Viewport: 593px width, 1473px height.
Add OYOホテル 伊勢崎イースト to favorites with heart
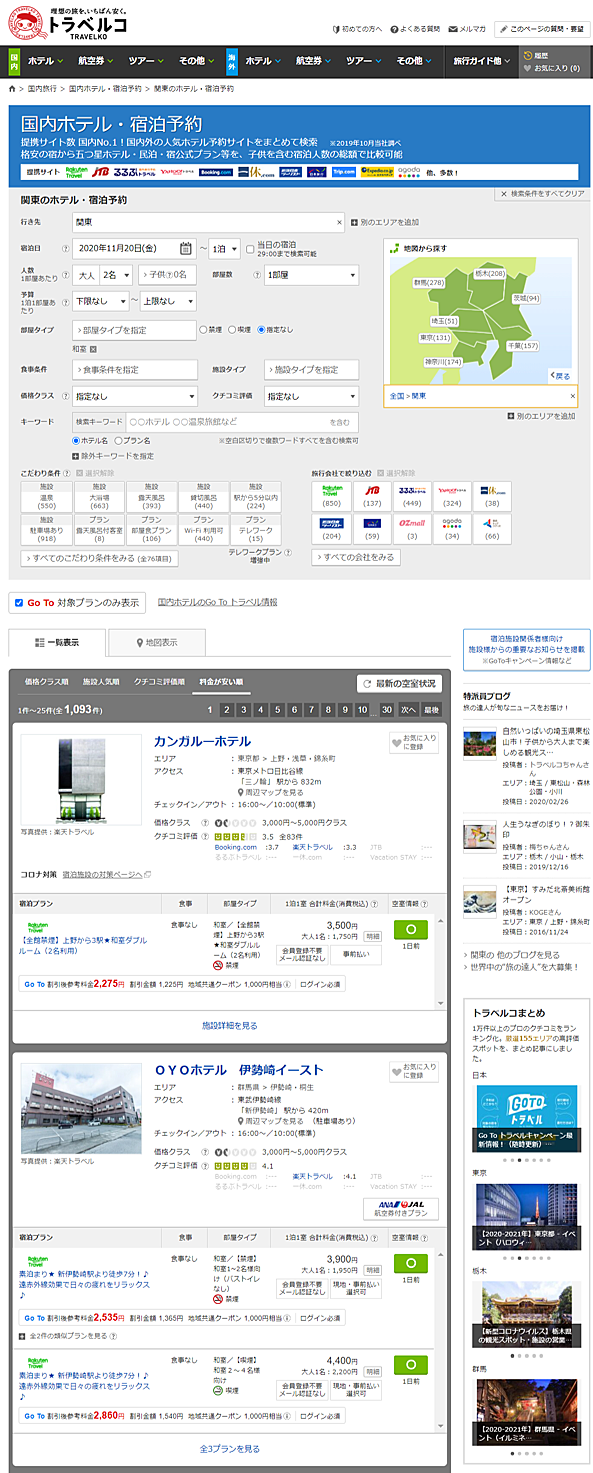coord(413,1071)
